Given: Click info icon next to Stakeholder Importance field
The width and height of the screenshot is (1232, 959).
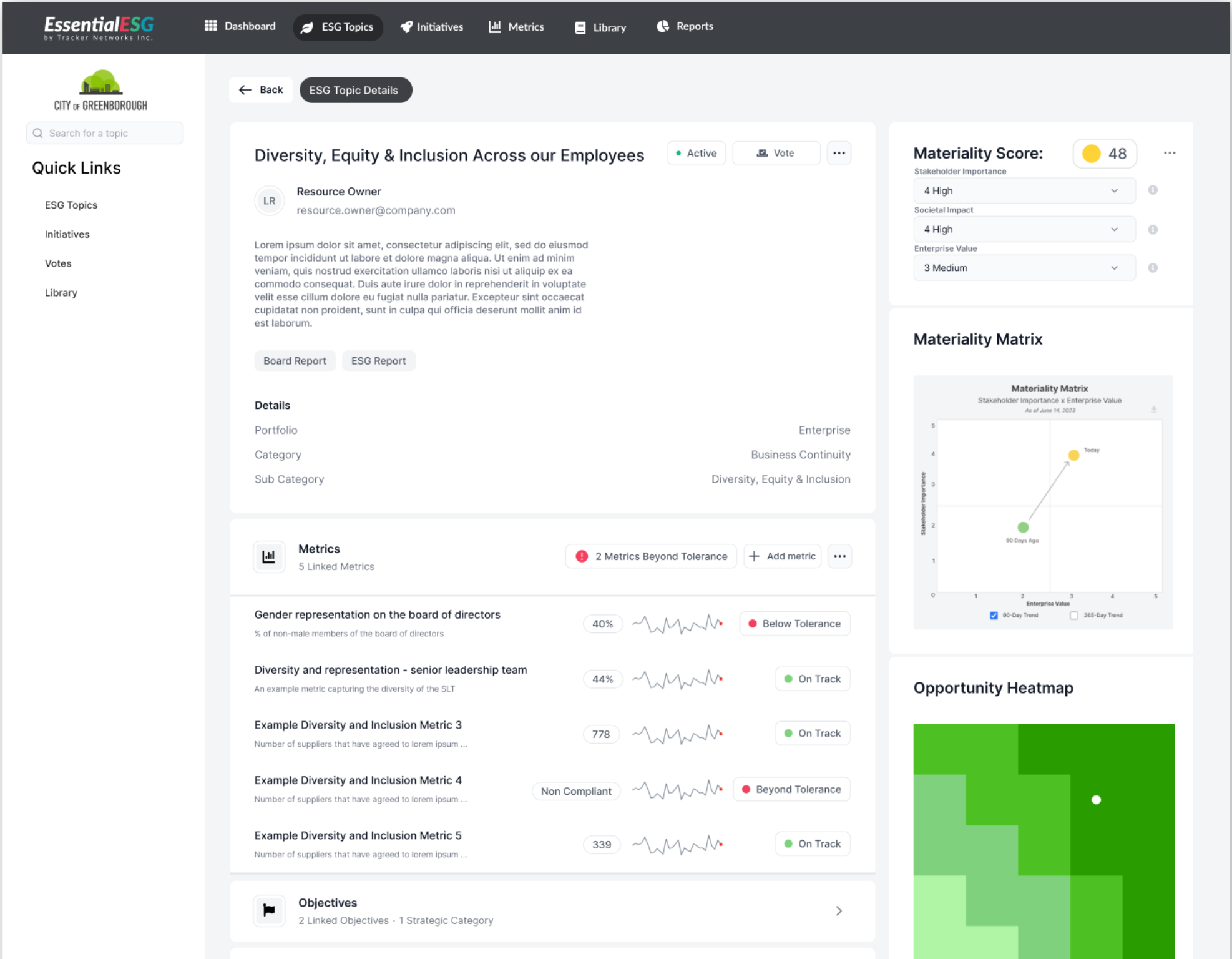Looking at the screenshot, I should (1153, 190).
